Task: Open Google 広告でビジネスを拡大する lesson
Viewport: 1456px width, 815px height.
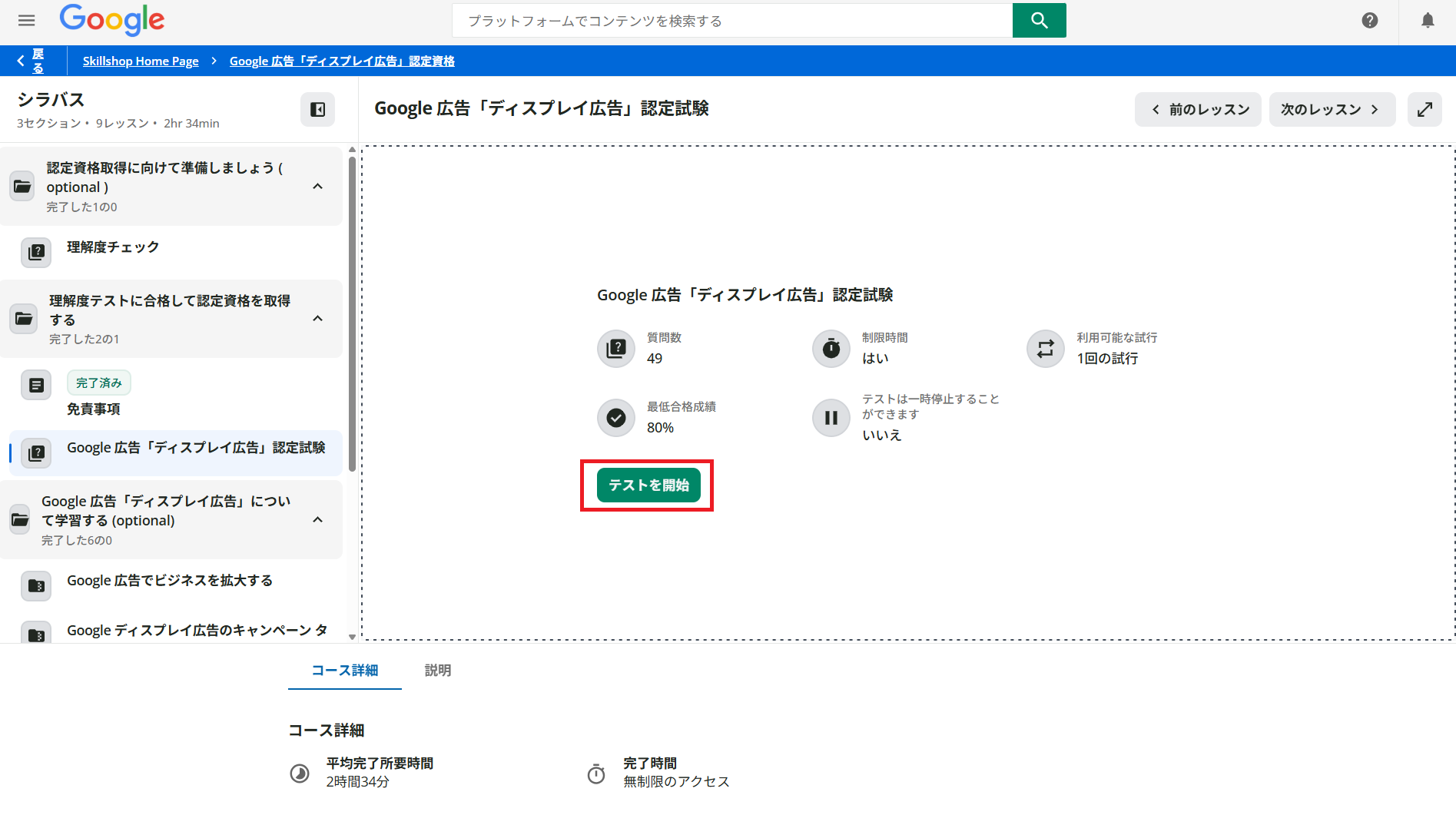Action: click(170, 581)
